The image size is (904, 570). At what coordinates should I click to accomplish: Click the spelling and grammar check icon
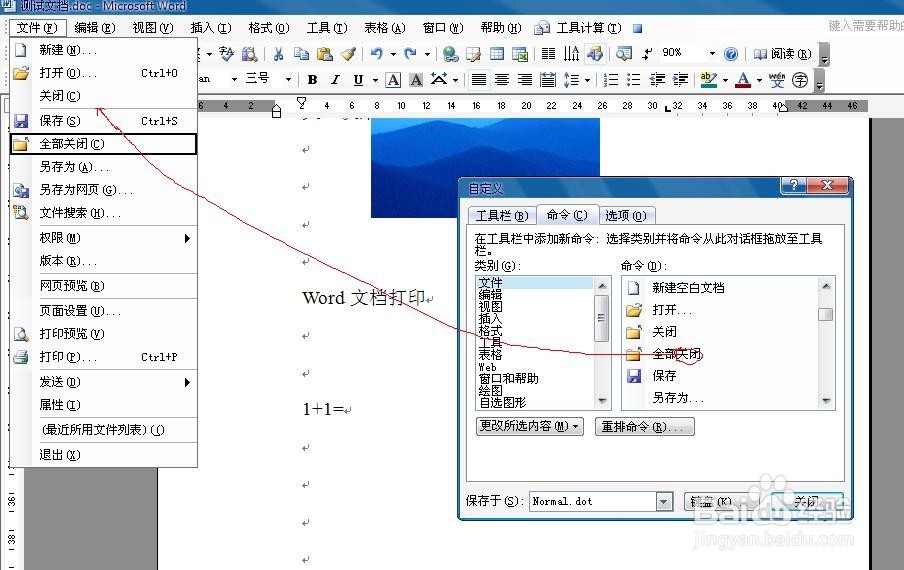tap(227, 54)
